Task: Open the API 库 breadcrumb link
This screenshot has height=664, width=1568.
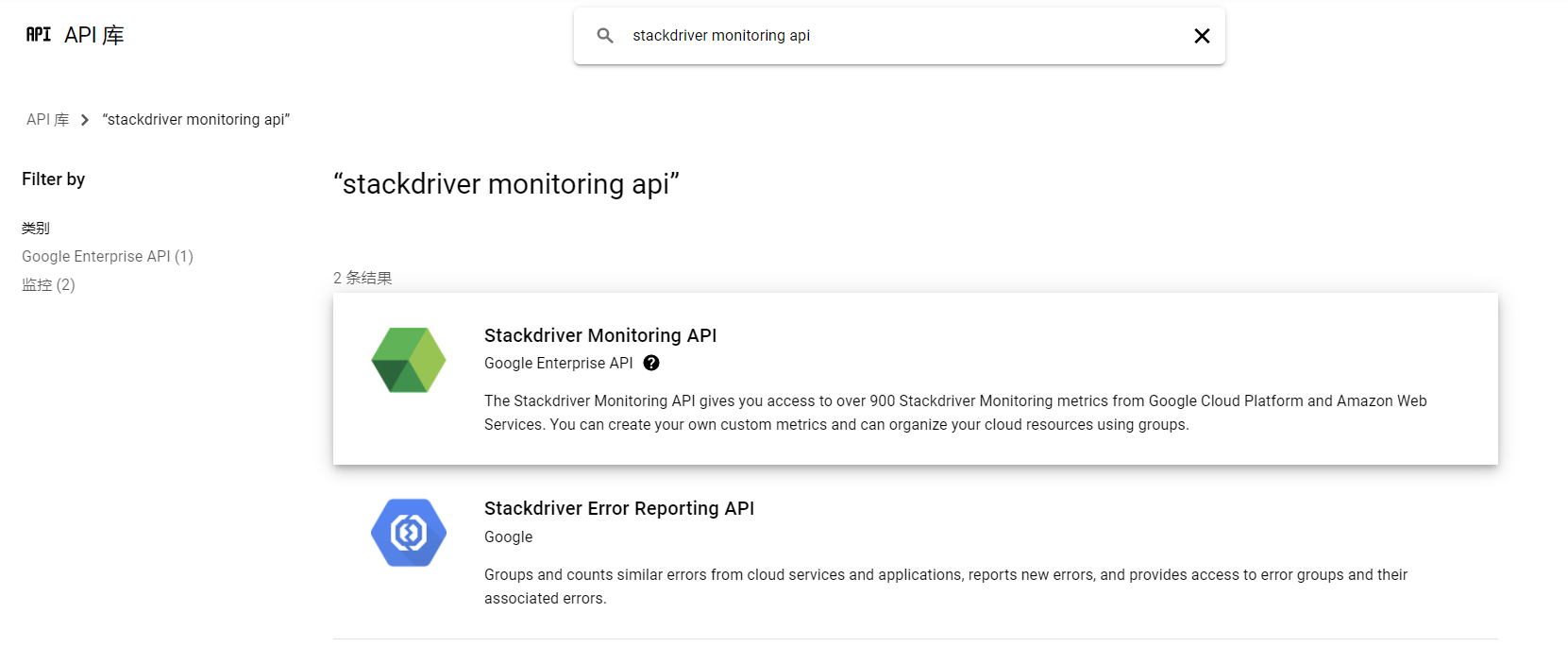Action: (47, 120)
